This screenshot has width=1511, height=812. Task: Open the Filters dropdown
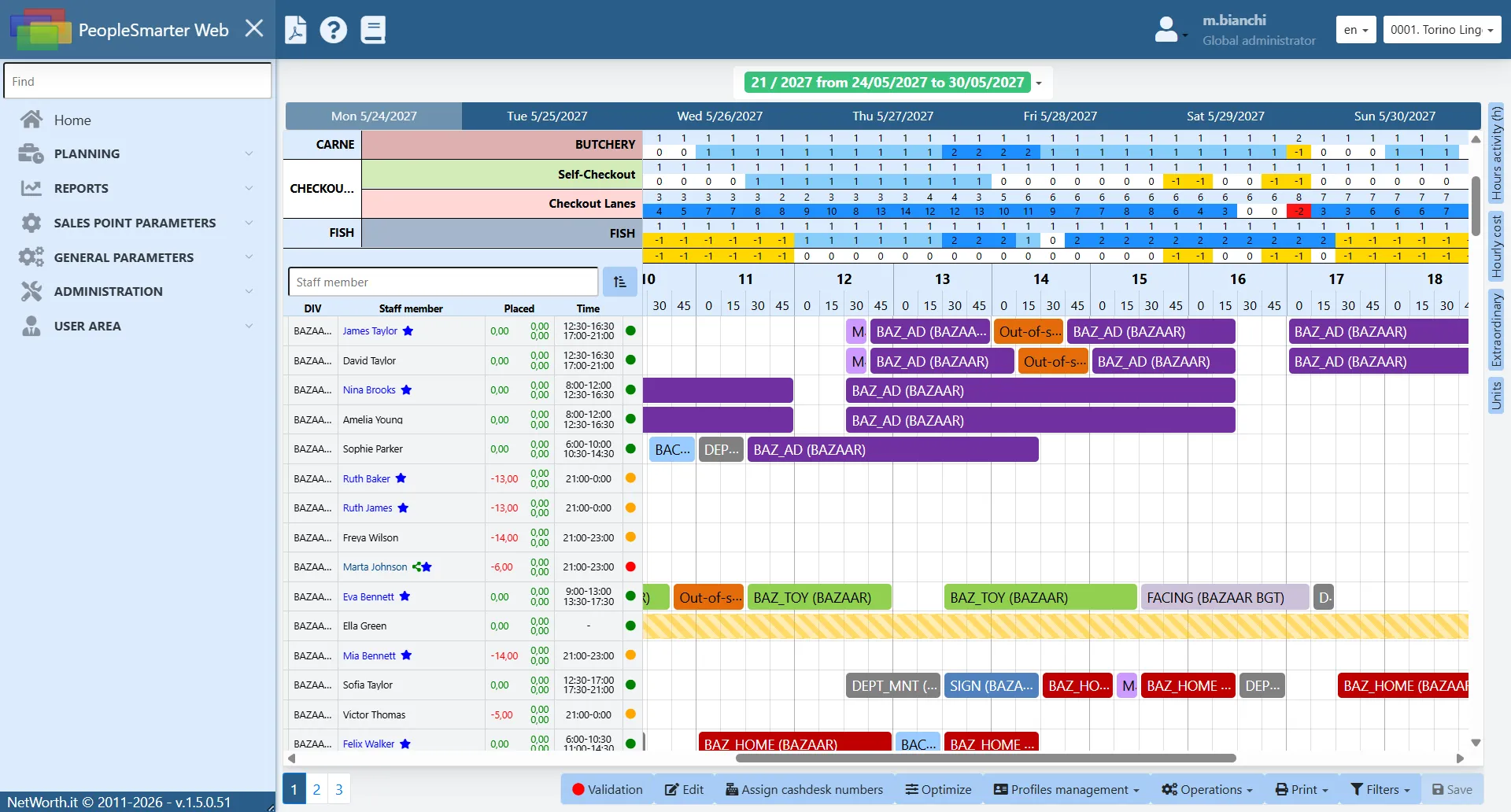point(1380,790)
